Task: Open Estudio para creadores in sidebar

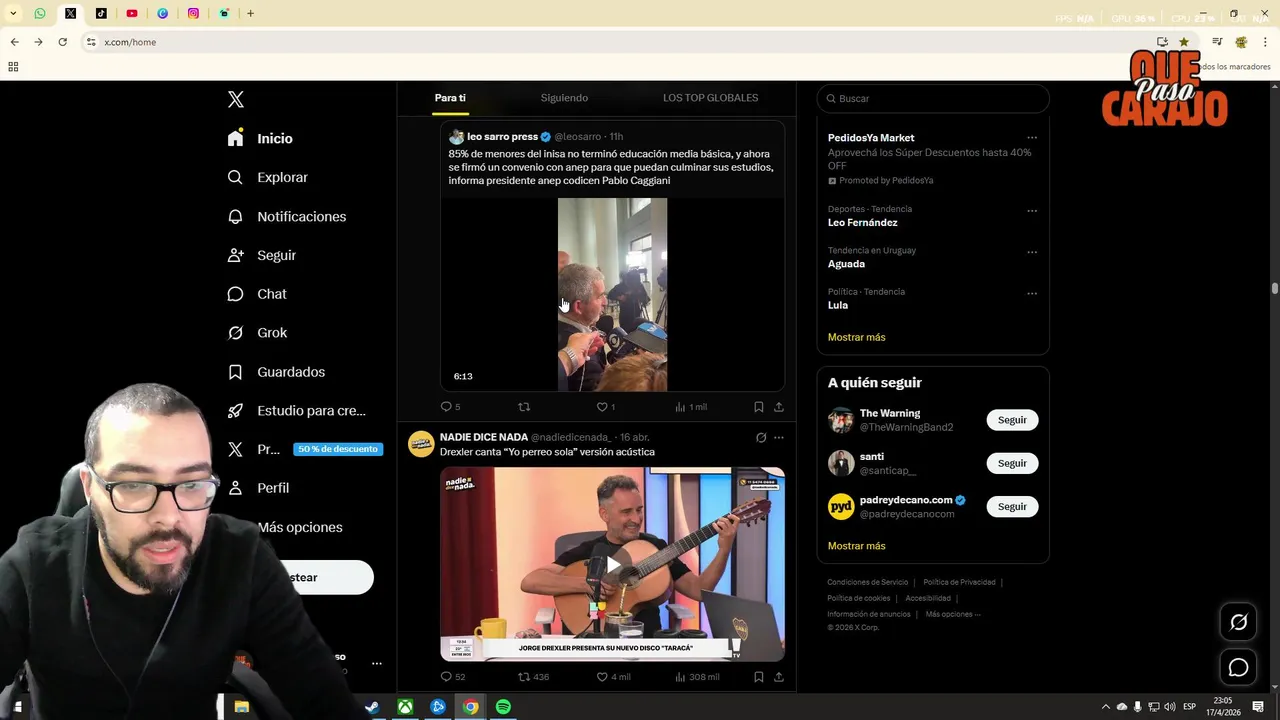Action: [296, 411]
